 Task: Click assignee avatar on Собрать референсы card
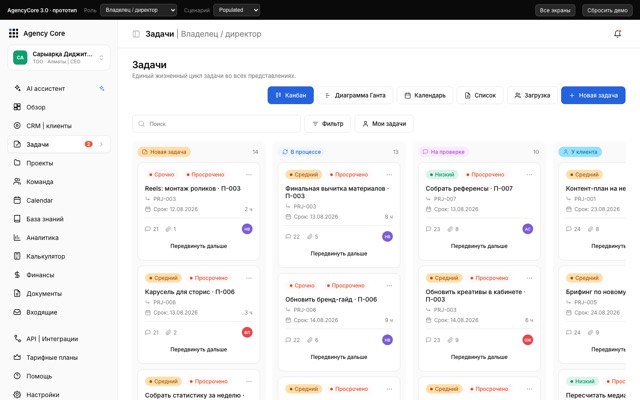pyautogui.click(x=528, y=229)
